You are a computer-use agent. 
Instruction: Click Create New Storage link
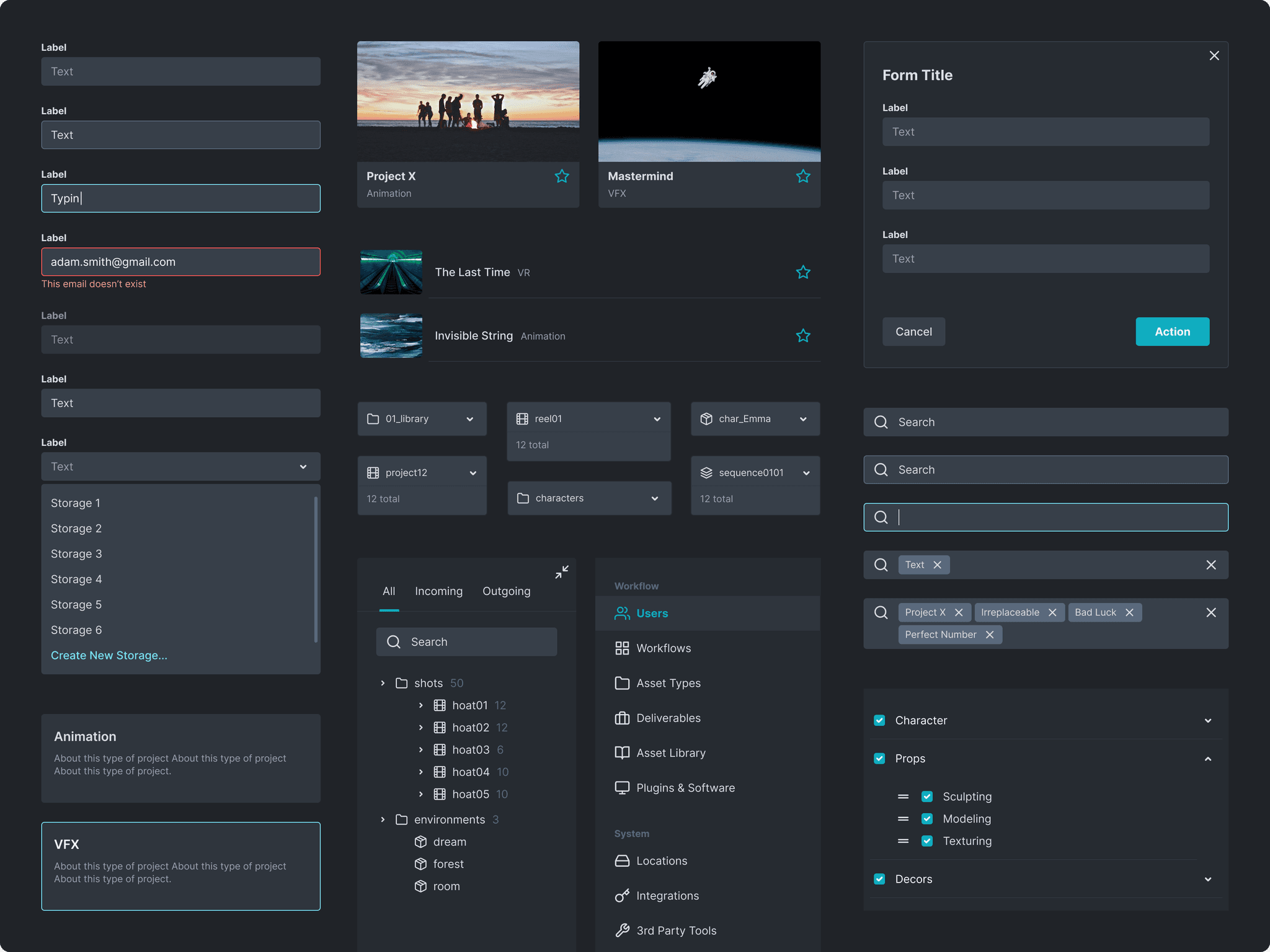[x=109, y=655]
